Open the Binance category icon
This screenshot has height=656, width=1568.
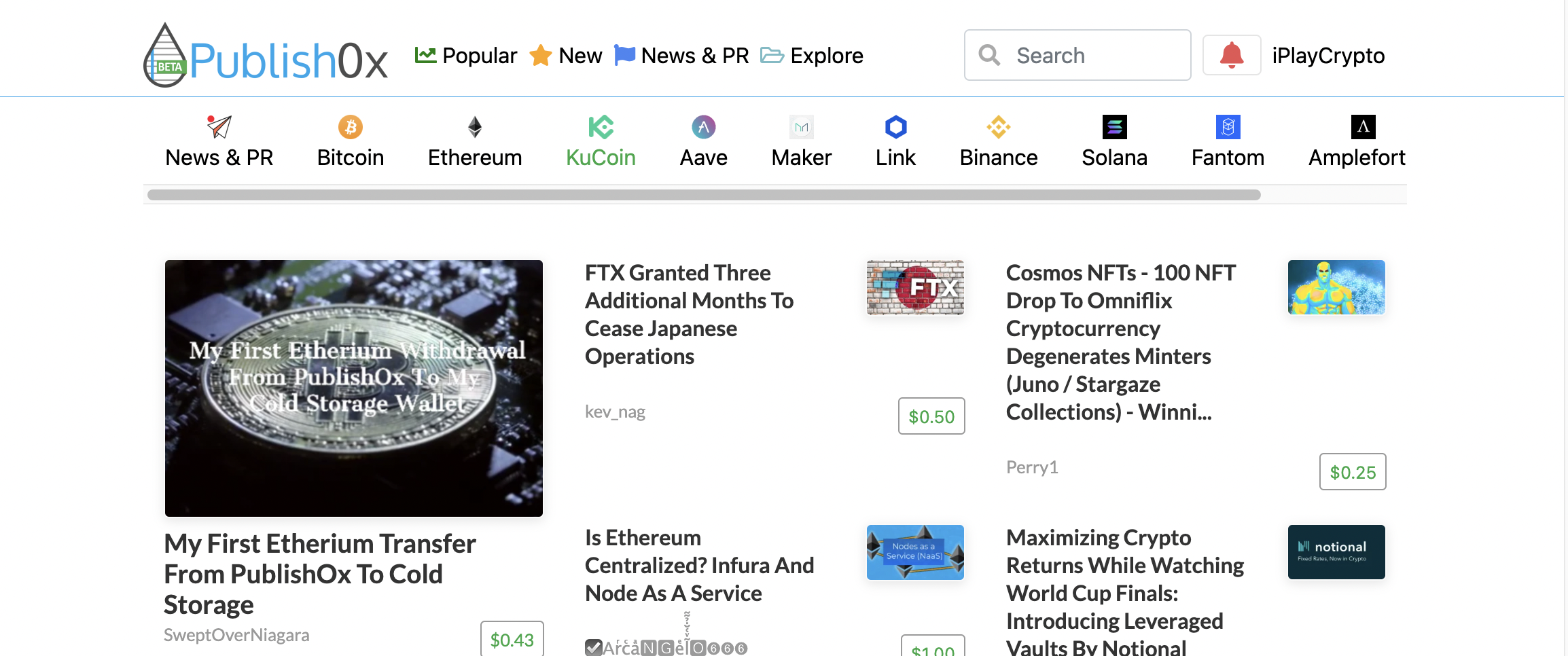[x=999, y=127]
